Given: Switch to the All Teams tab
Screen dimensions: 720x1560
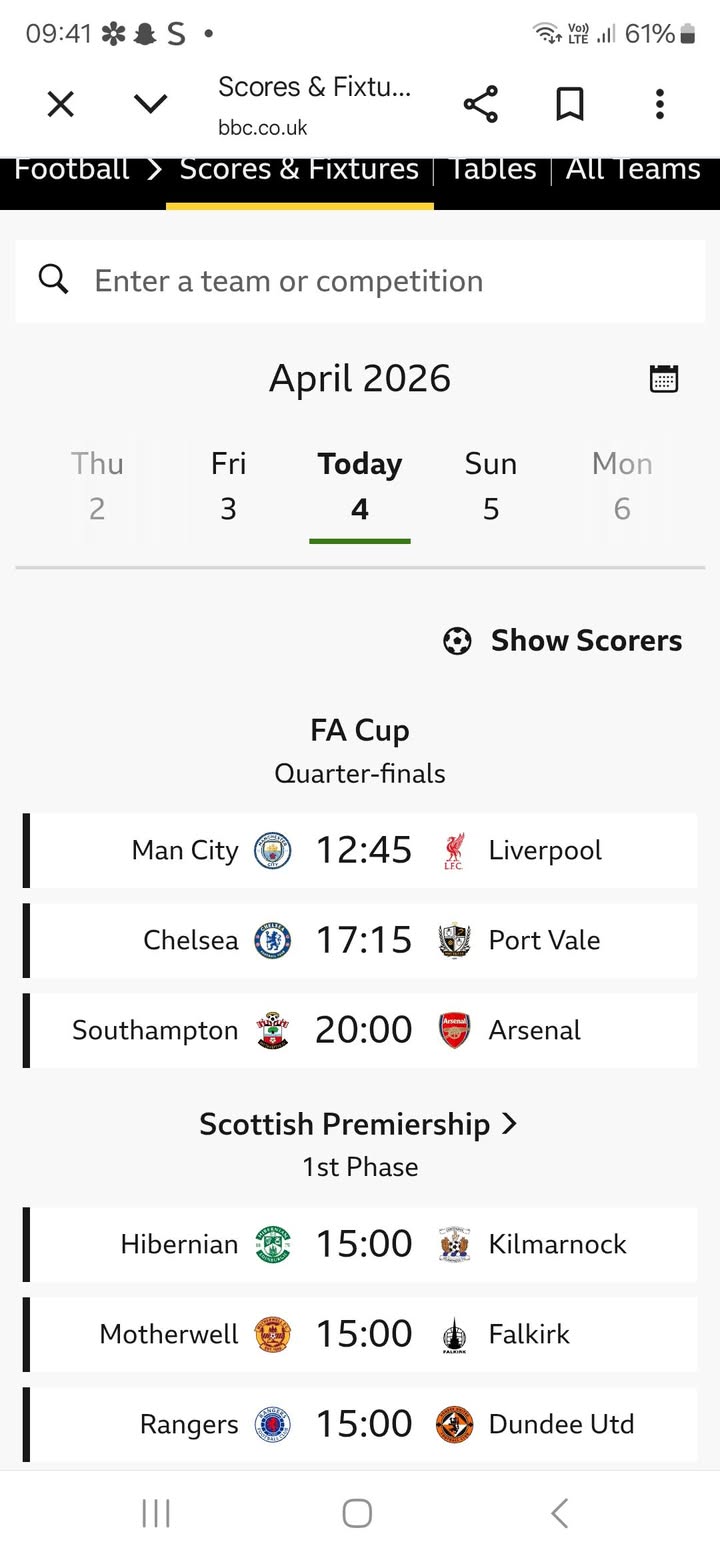Looking at the screenshot, I should click(x=633, y=170).
